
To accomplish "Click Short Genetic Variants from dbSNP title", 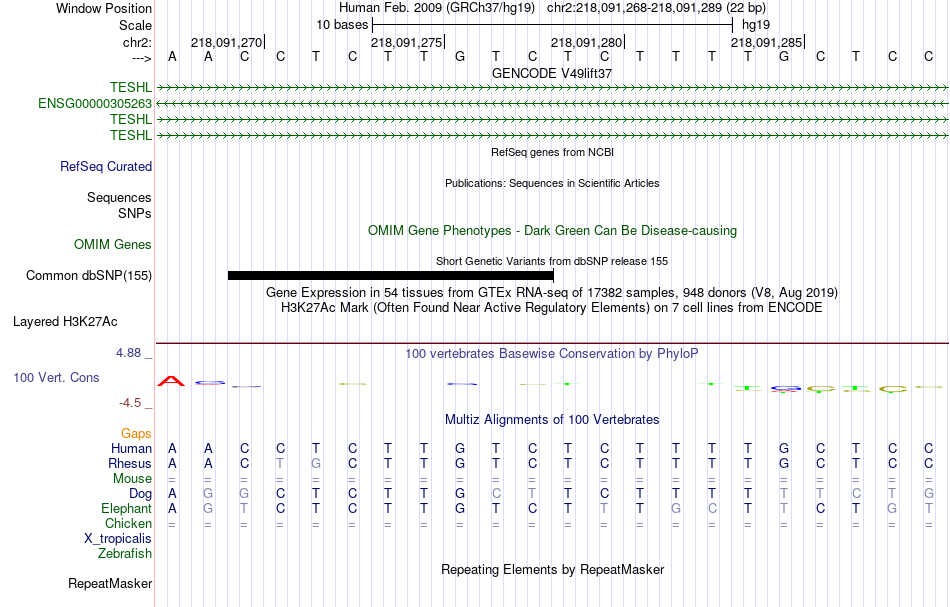I will (x=552, y=261).
